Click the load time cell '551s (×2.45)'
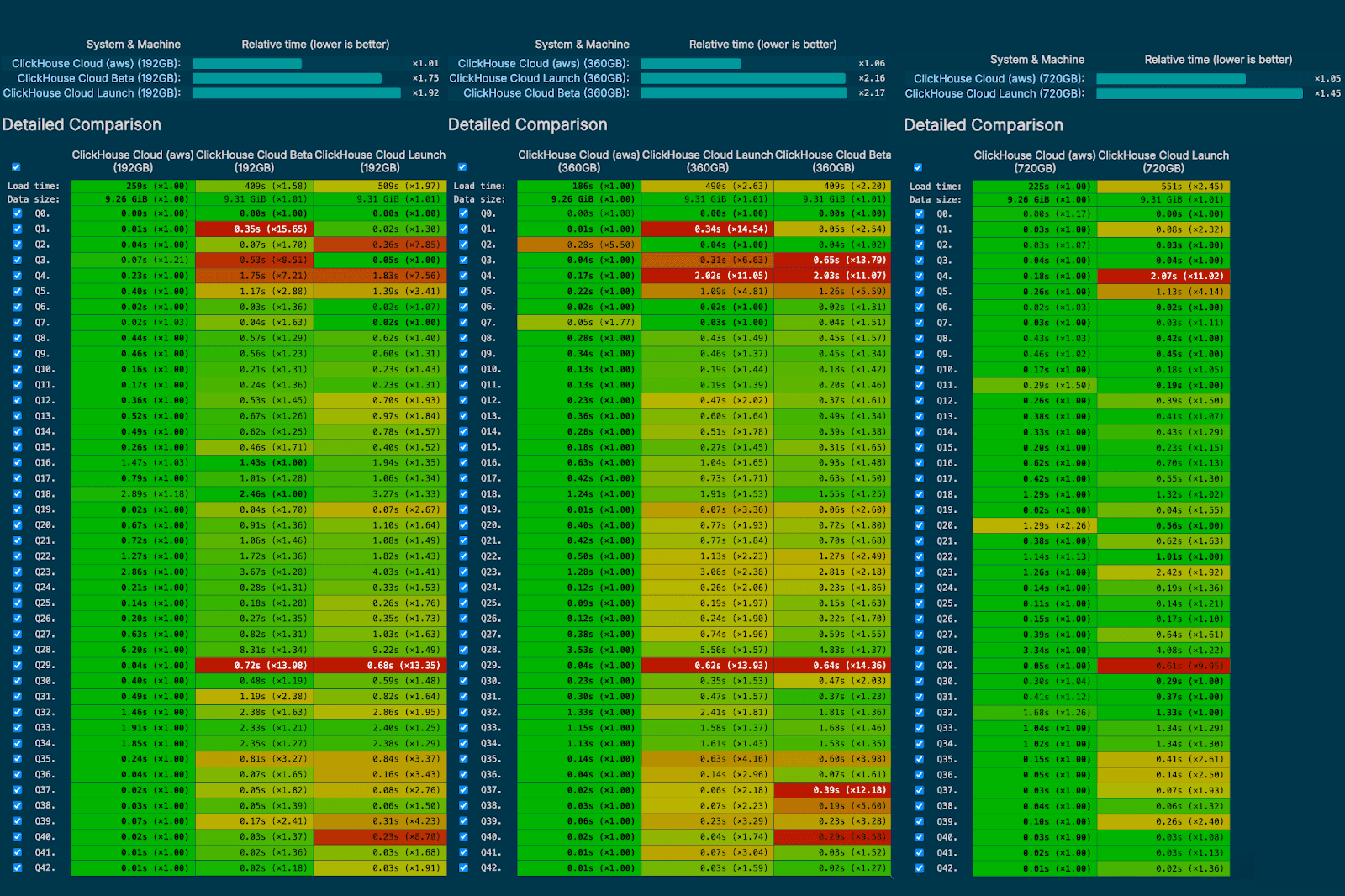Screen dimensions: 1345x896 [x=1163, y=187]
